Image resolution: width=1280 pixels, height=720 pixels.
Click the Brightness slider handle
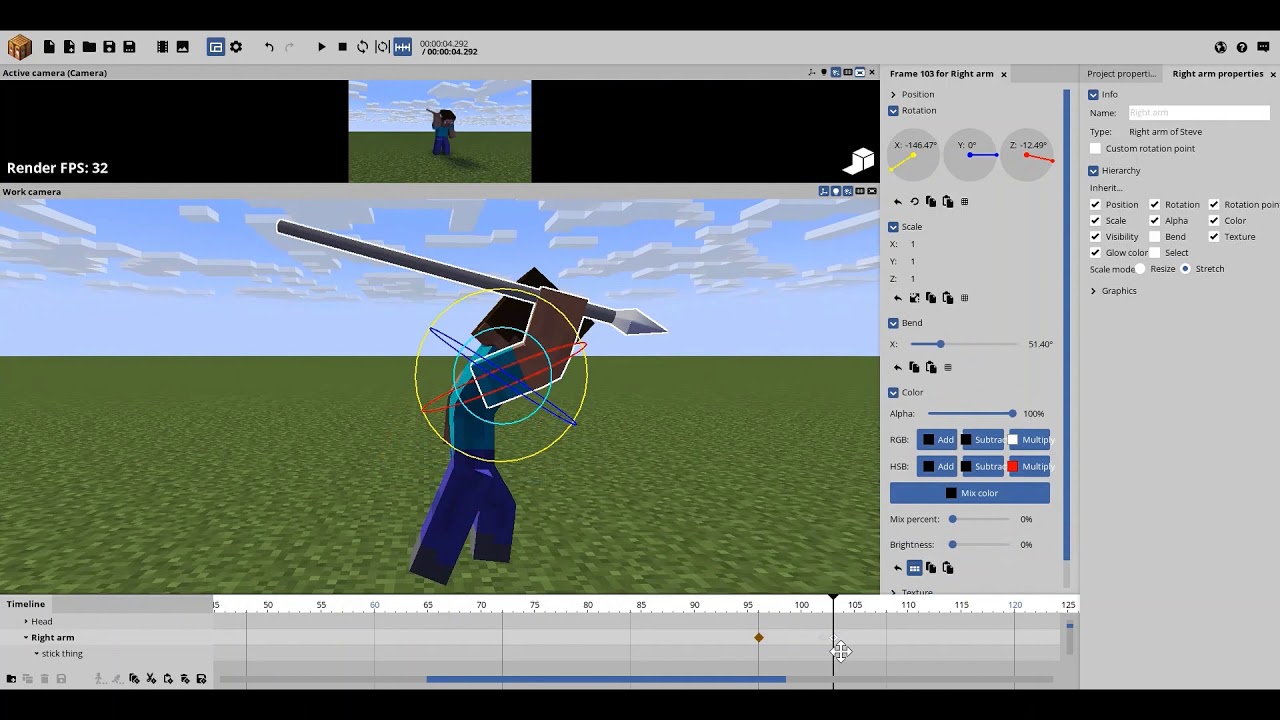point(953,545)
